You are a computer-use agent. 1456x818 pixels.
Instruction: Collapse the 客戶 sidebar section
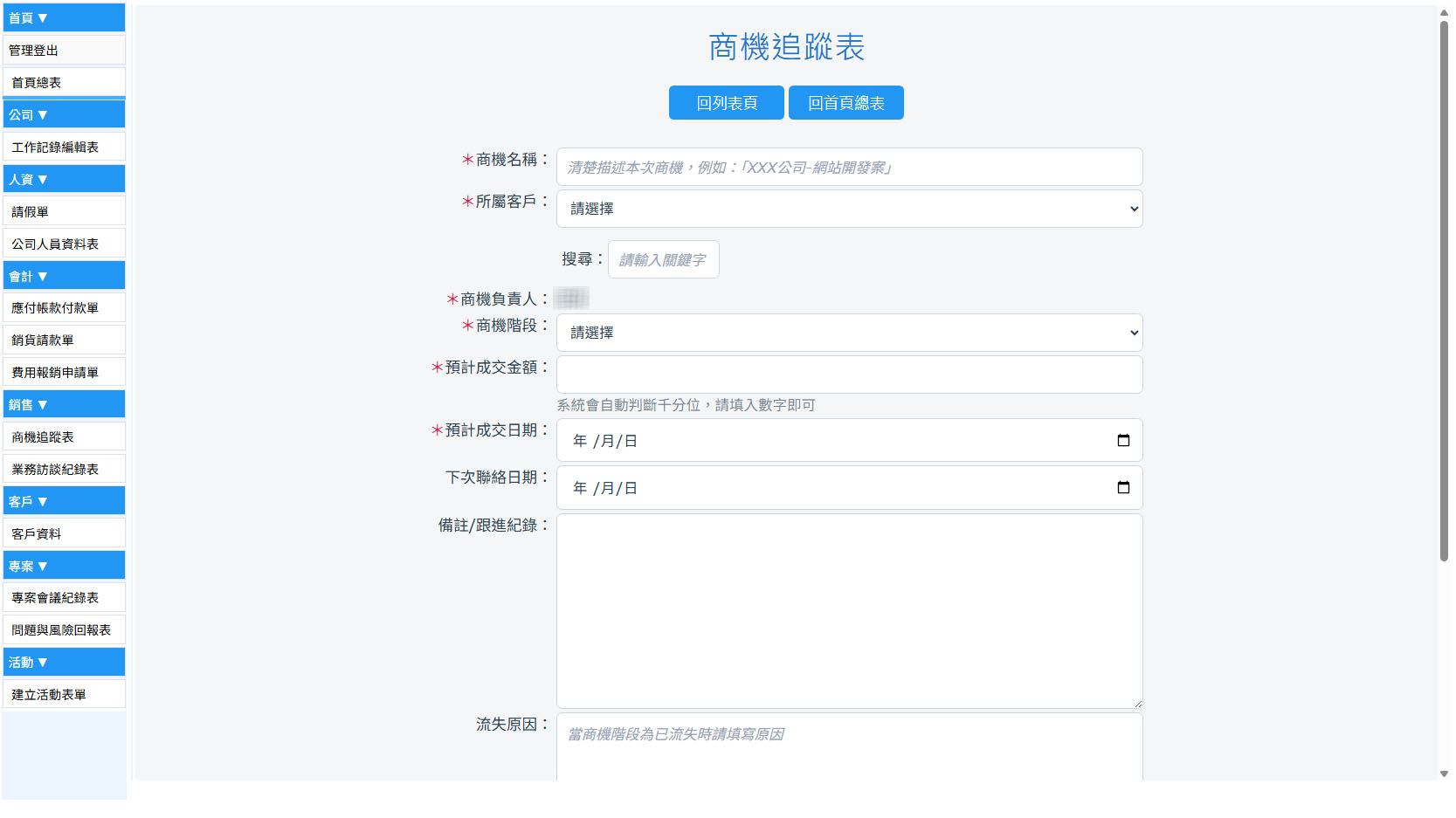[x=64, y=501]
